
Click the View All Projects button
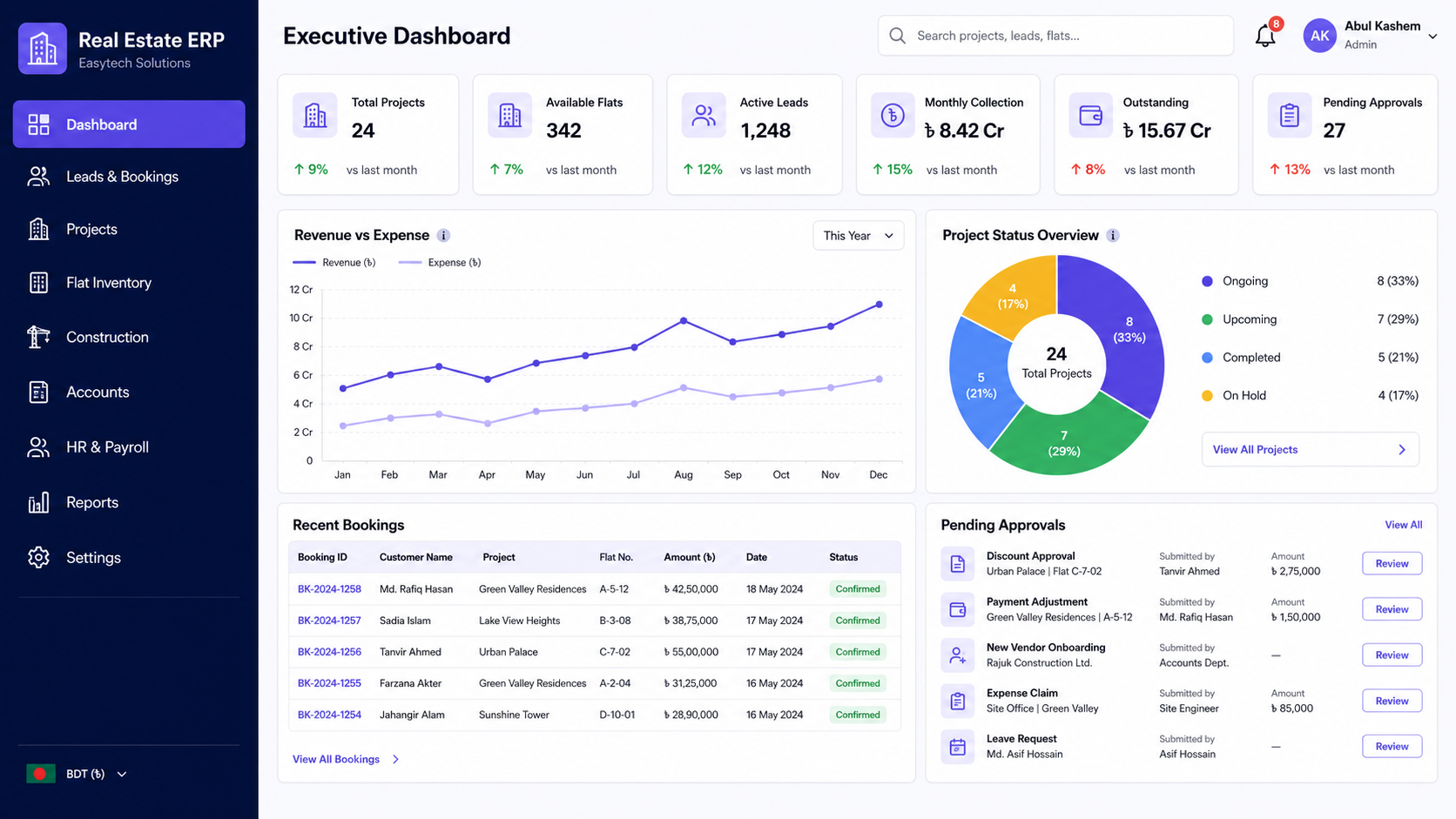[x=1310, y=450]
